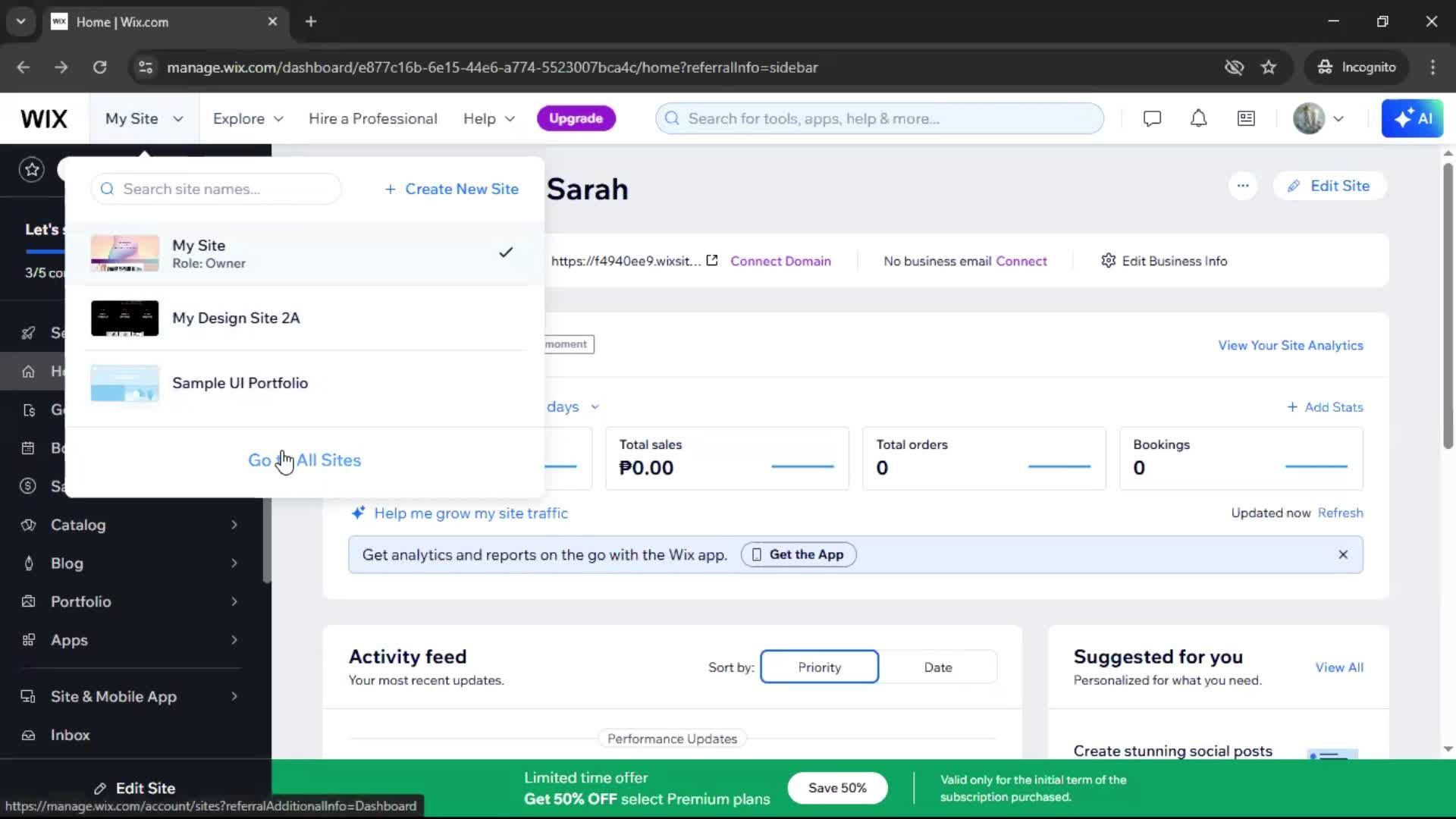Click Hire a Professional

[x=372, y=119]
